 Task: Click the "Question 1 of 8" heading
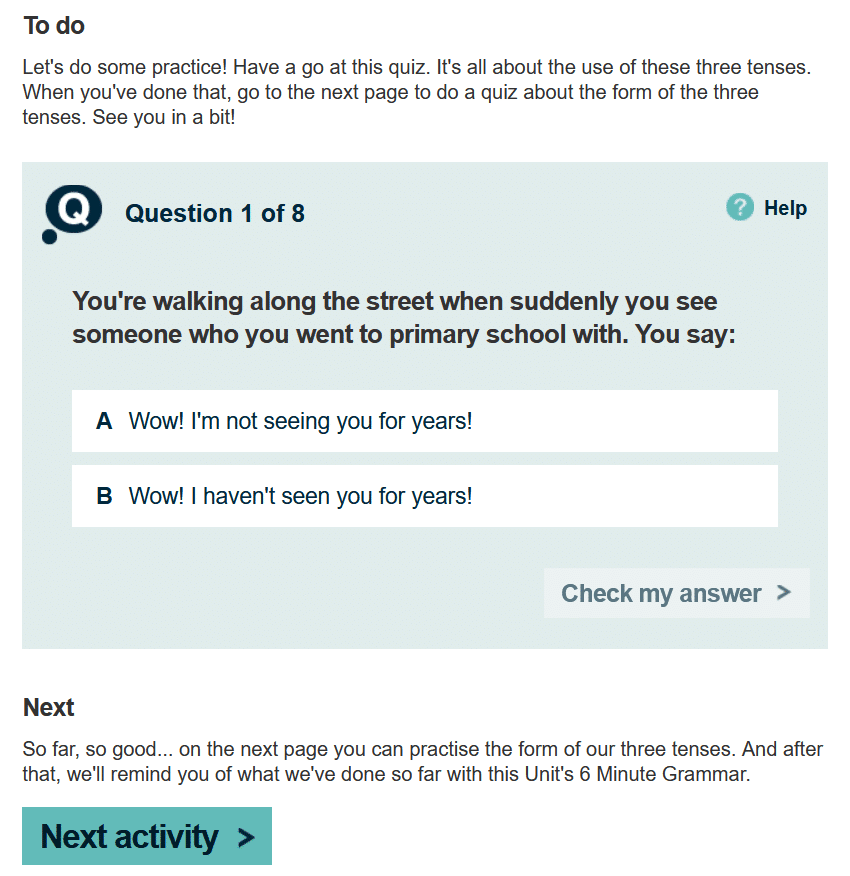click(x=215, y=213)
